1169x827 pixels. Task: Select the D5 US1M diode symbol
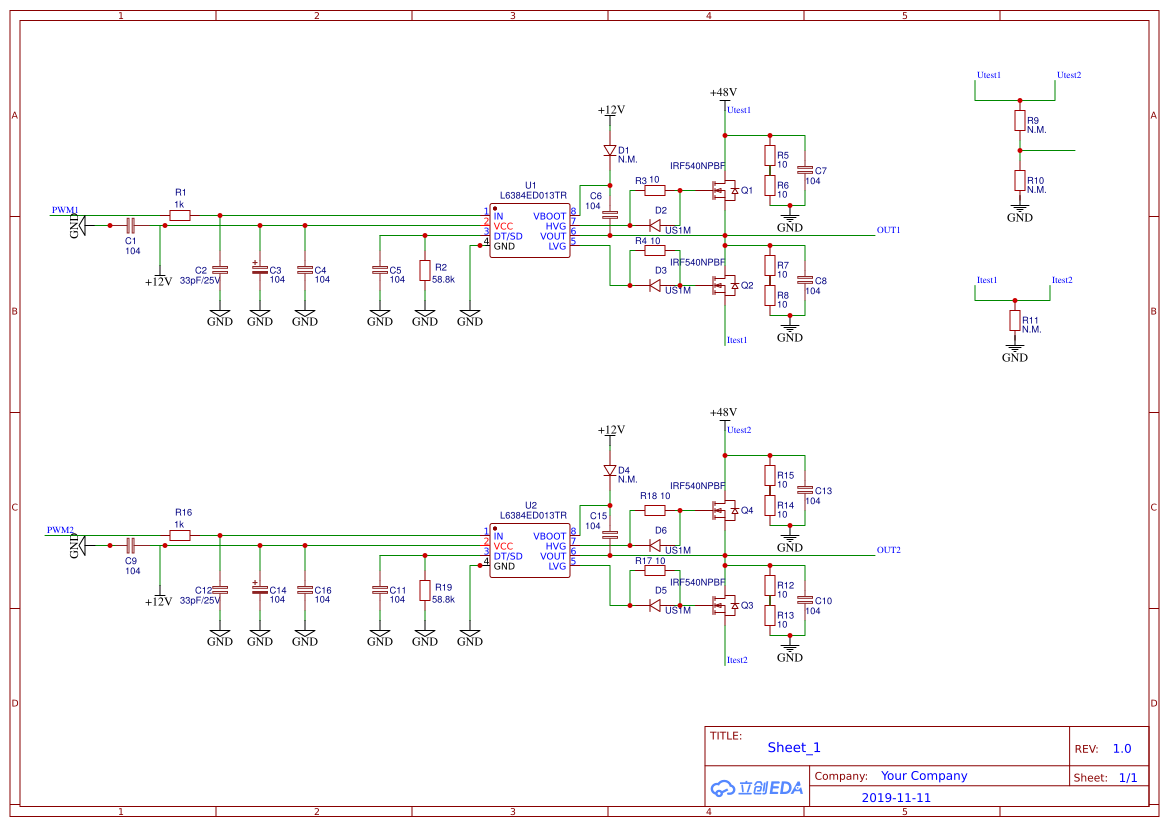(x=655, y=605)
